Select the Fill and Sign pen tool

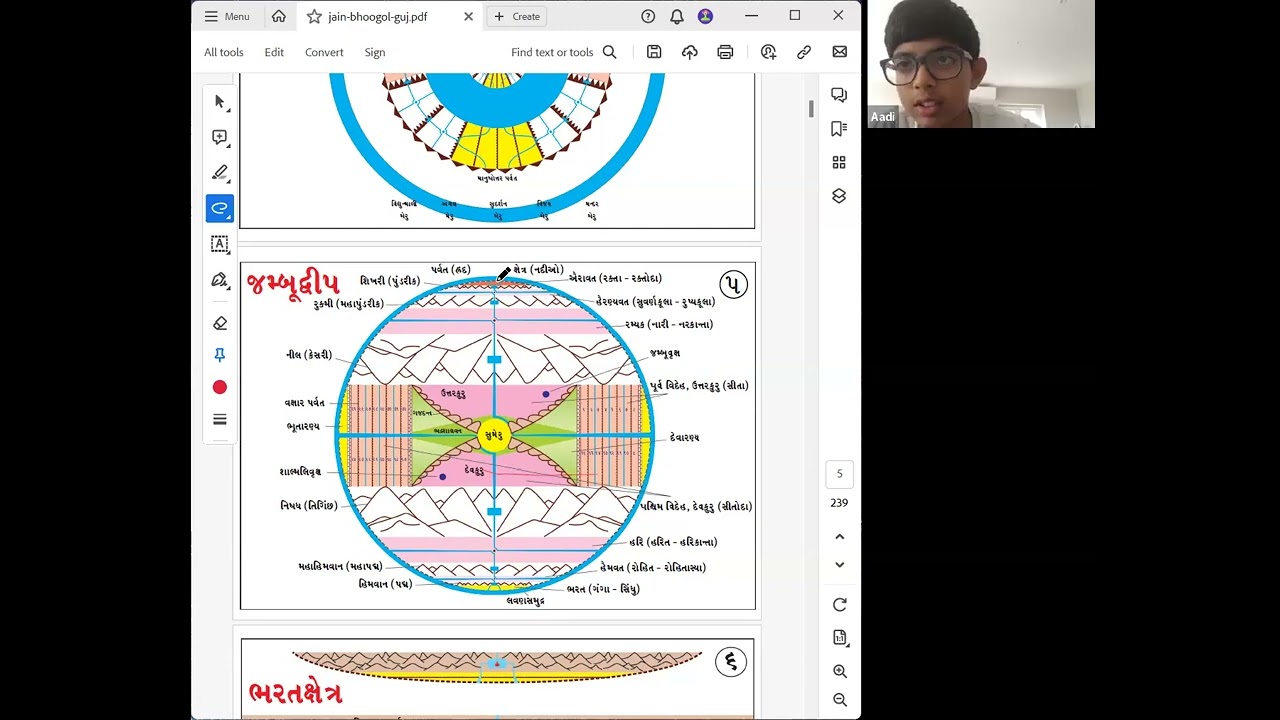pos(220,280)
